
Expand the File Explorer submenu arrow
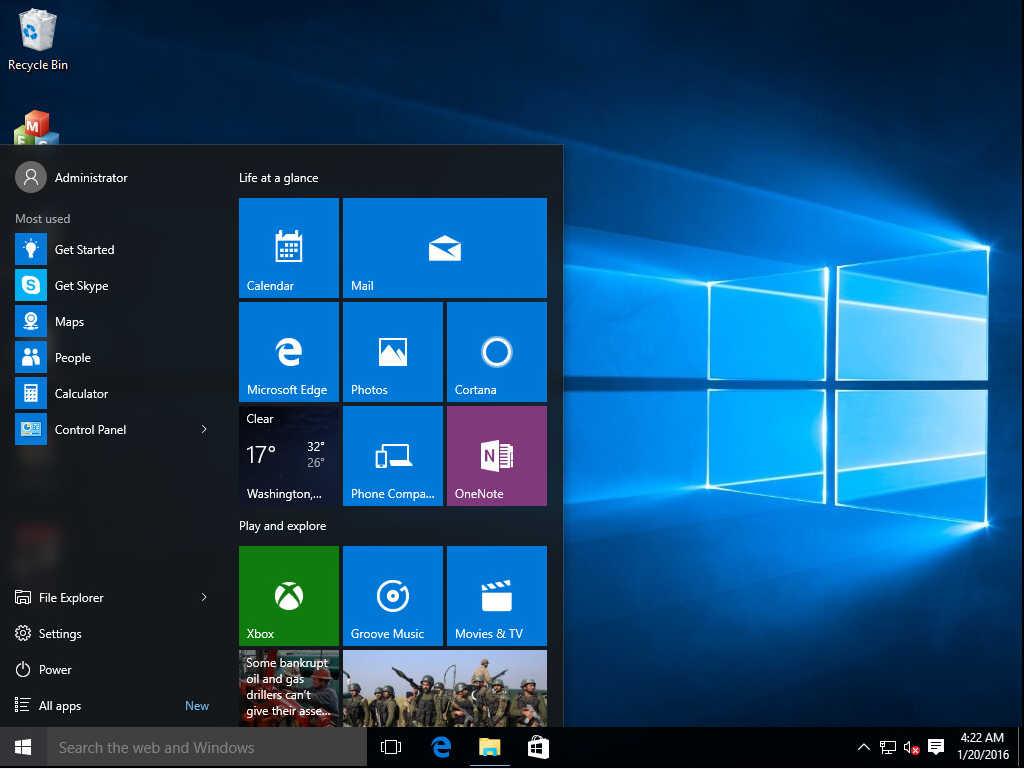(203, 597)
